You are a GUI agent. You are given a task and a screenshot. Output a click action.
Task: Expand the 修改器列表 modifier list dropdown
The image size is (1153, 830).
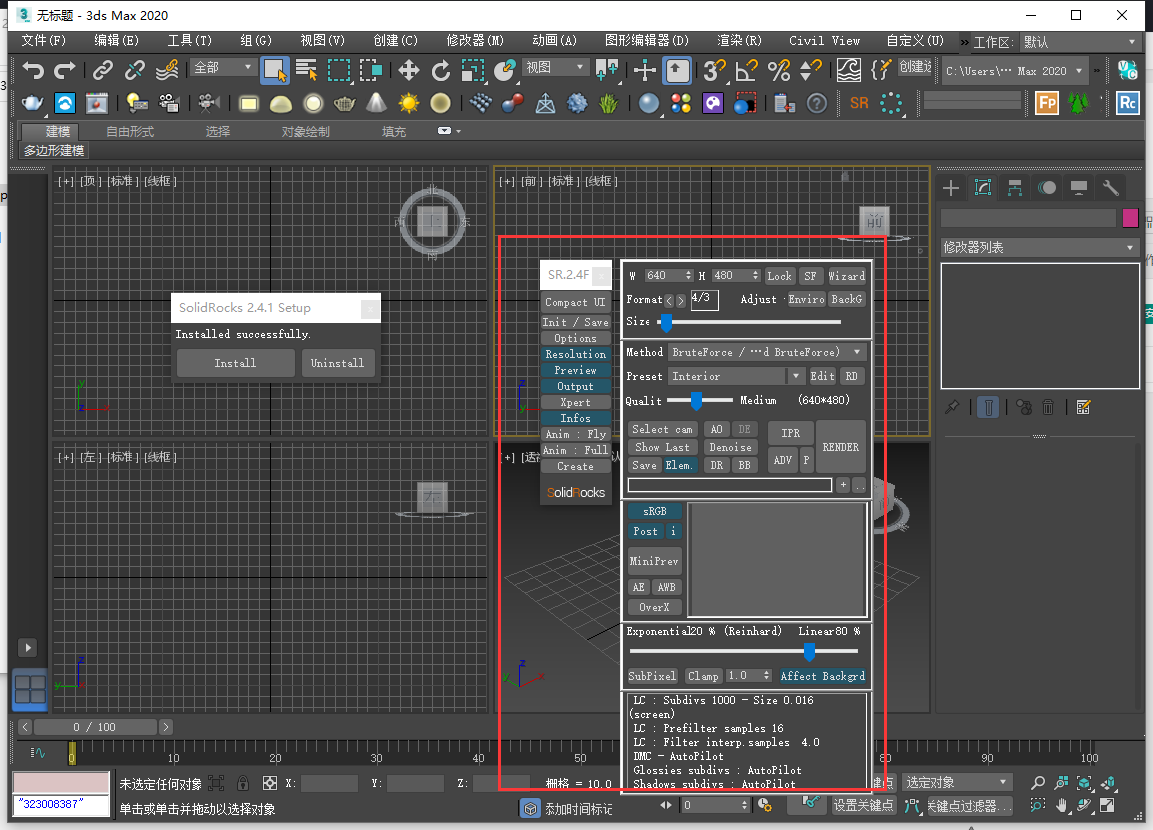click(1040, 247)
